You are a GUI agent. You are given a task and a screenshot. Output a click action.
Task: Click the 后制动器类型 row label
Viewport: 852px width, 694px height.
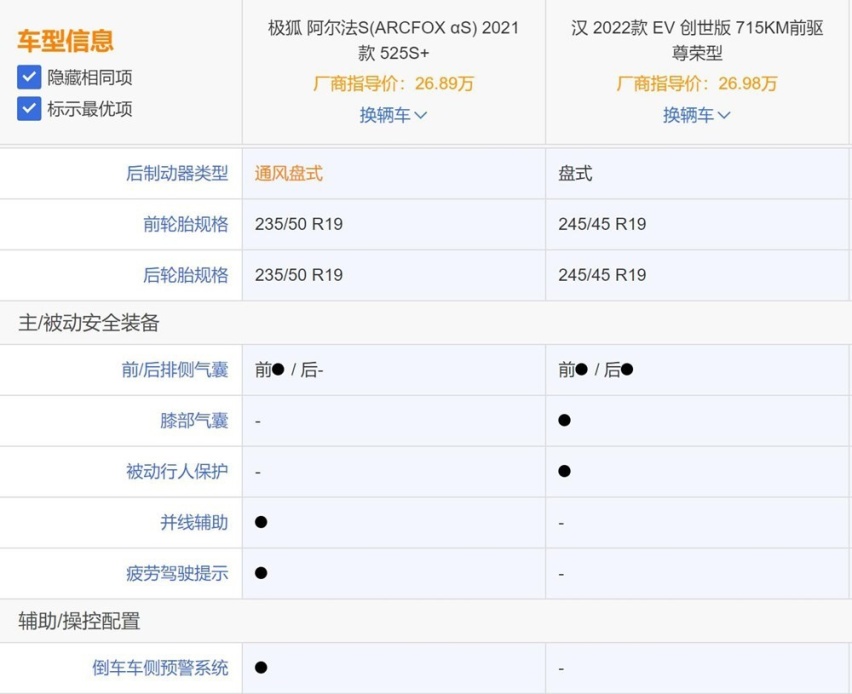[177, 173]
